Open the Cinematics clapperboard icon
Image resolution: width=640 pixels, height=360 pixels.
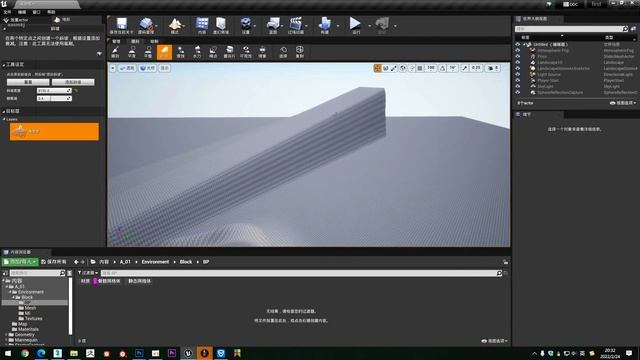tap(296, 26)
